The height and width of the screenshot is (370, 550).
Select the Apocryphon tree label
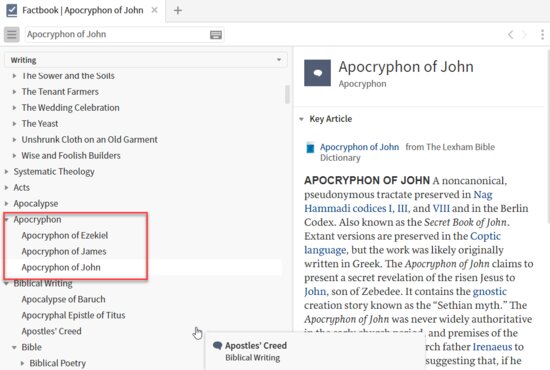tap(38, 220)
